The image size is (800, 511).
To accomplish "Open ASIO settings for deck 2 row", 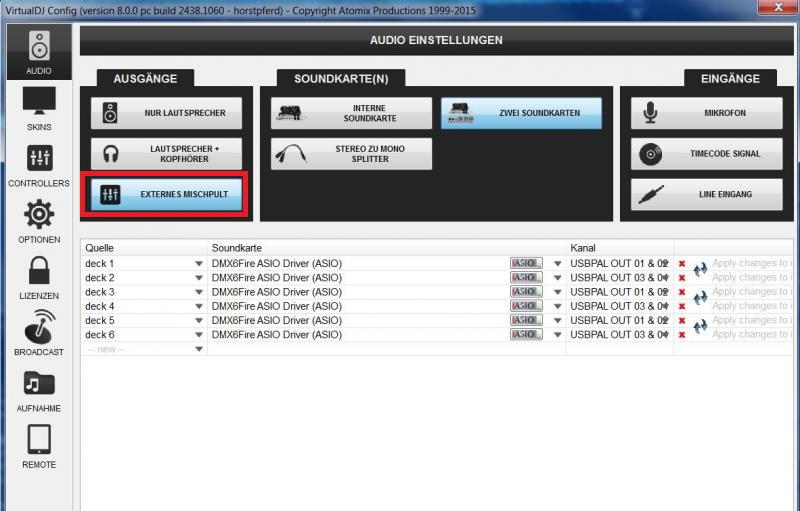I will 526,277.
